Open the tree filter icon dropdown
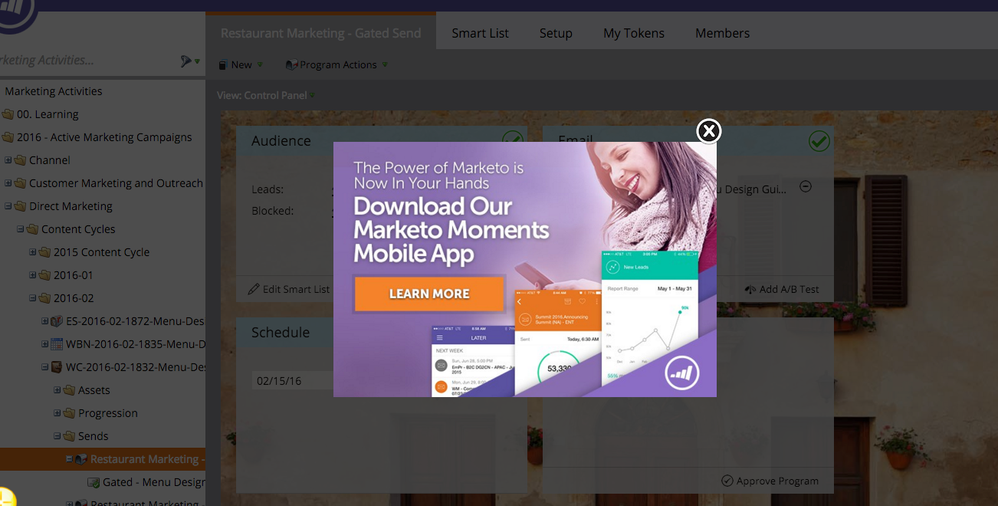 [x=190, y=61]
